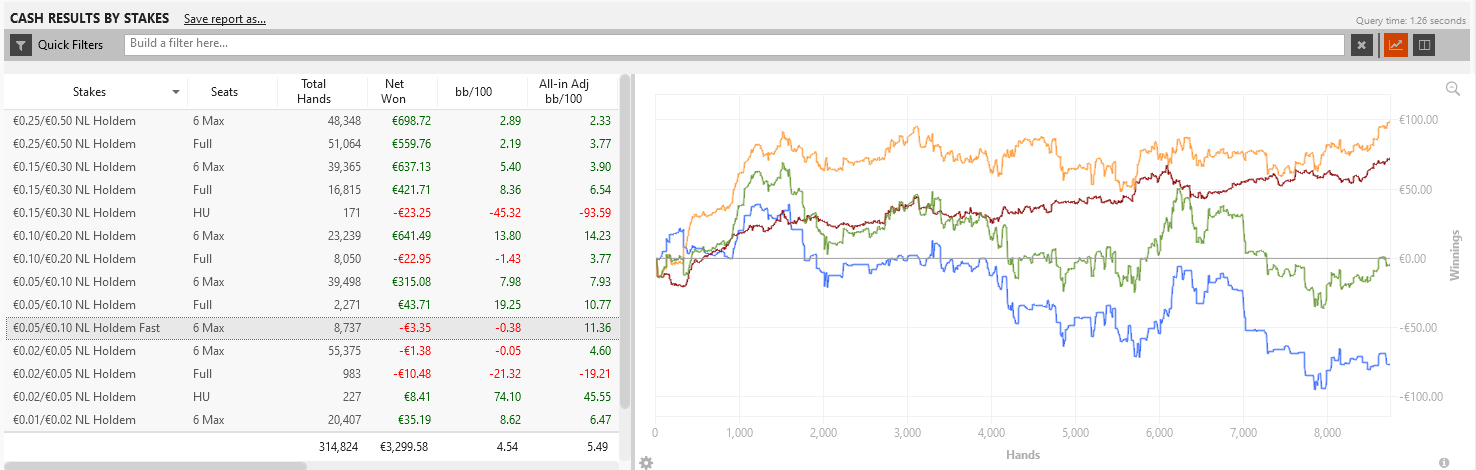Select the €0.15/€0.30 NL Holdem HU row

point(311,213)
